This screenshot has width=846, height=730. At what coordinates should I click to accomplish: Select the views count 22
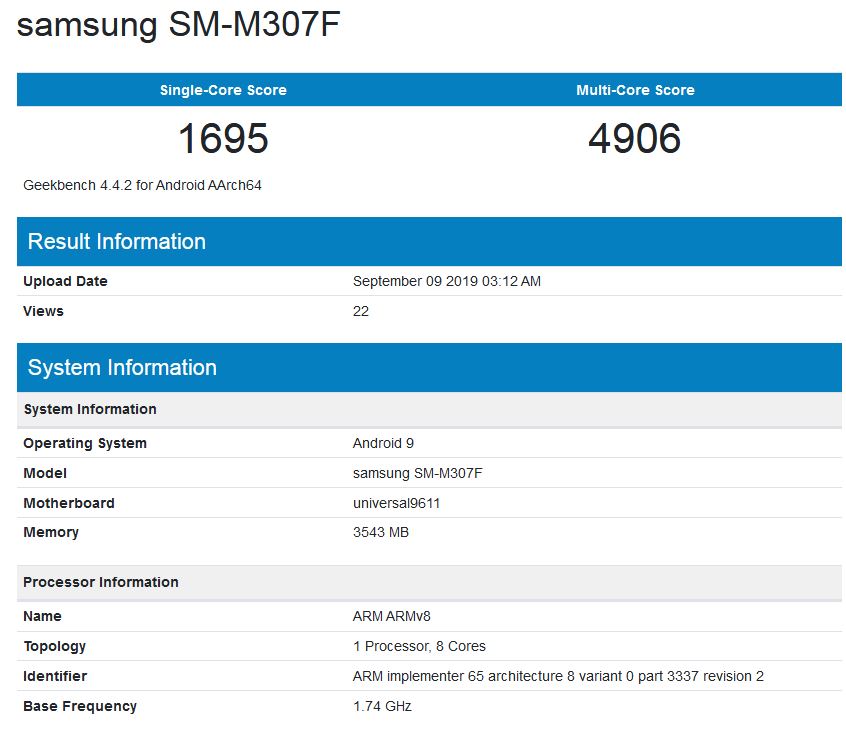click(361, 311)
